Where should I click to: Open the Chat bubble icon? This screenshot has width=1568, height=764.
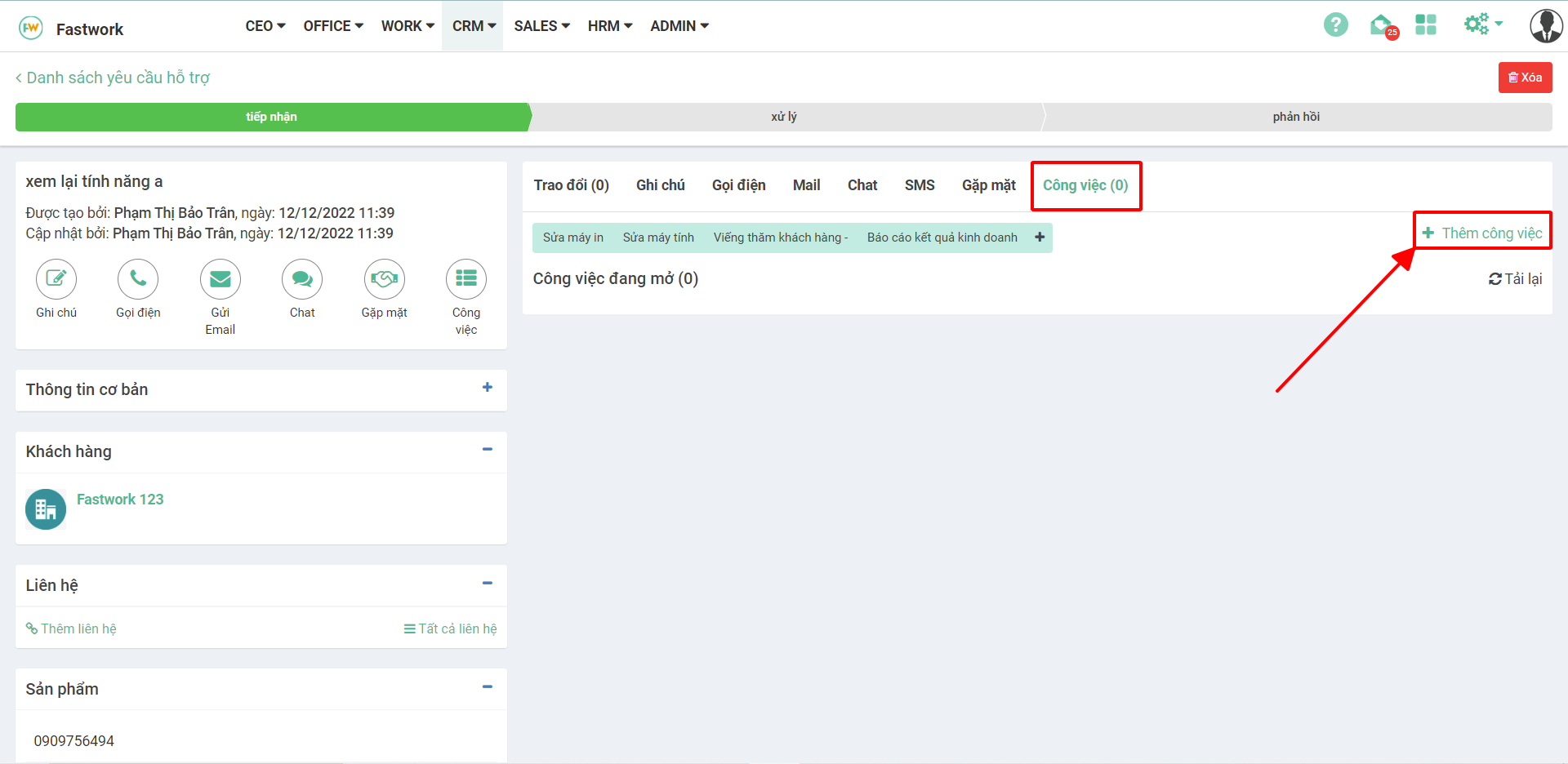coord(302,279)
